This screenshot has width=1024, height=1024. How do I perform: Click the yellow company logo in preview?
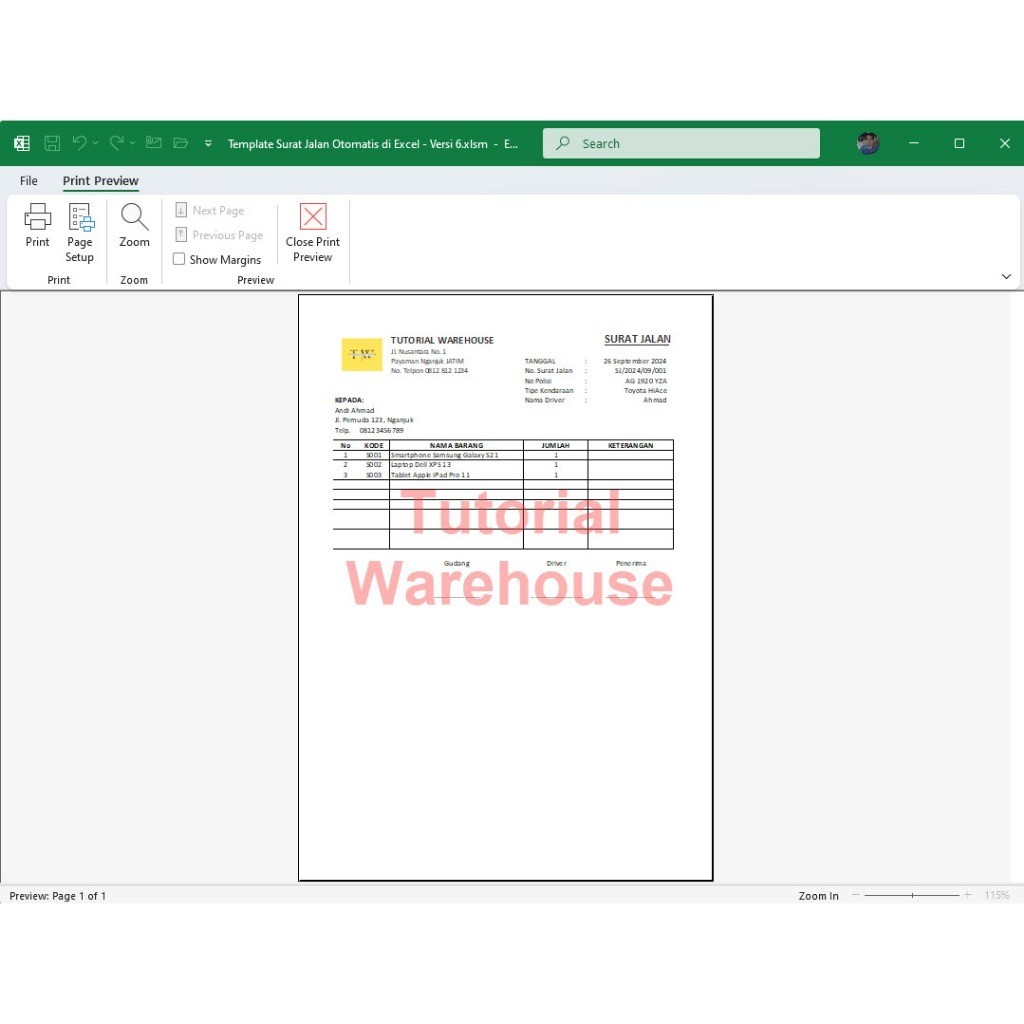point(361,355)
